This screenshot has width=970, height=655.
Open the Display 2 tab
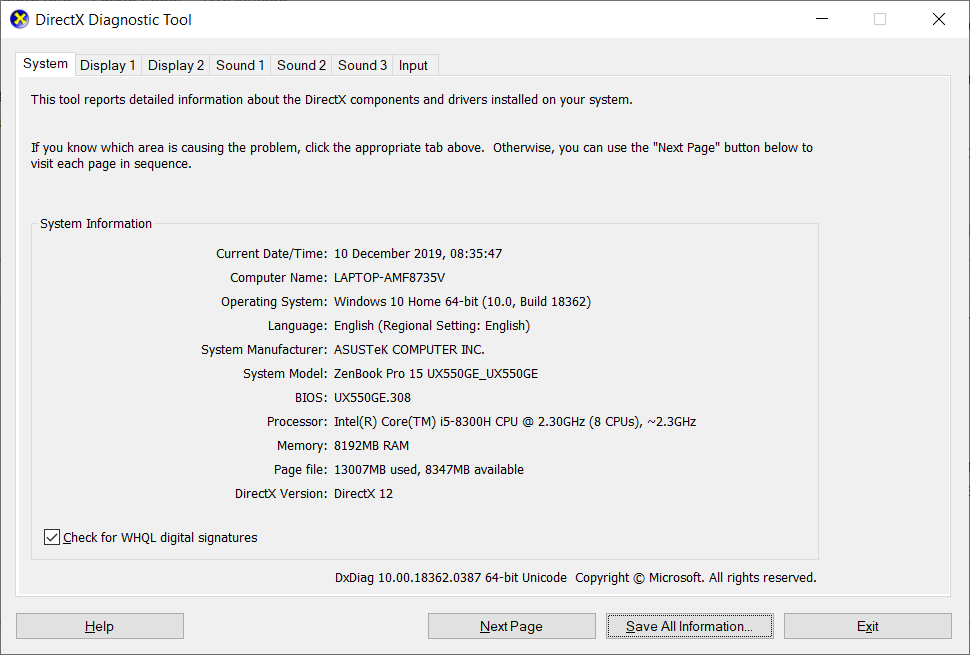(x=176, y=66)
